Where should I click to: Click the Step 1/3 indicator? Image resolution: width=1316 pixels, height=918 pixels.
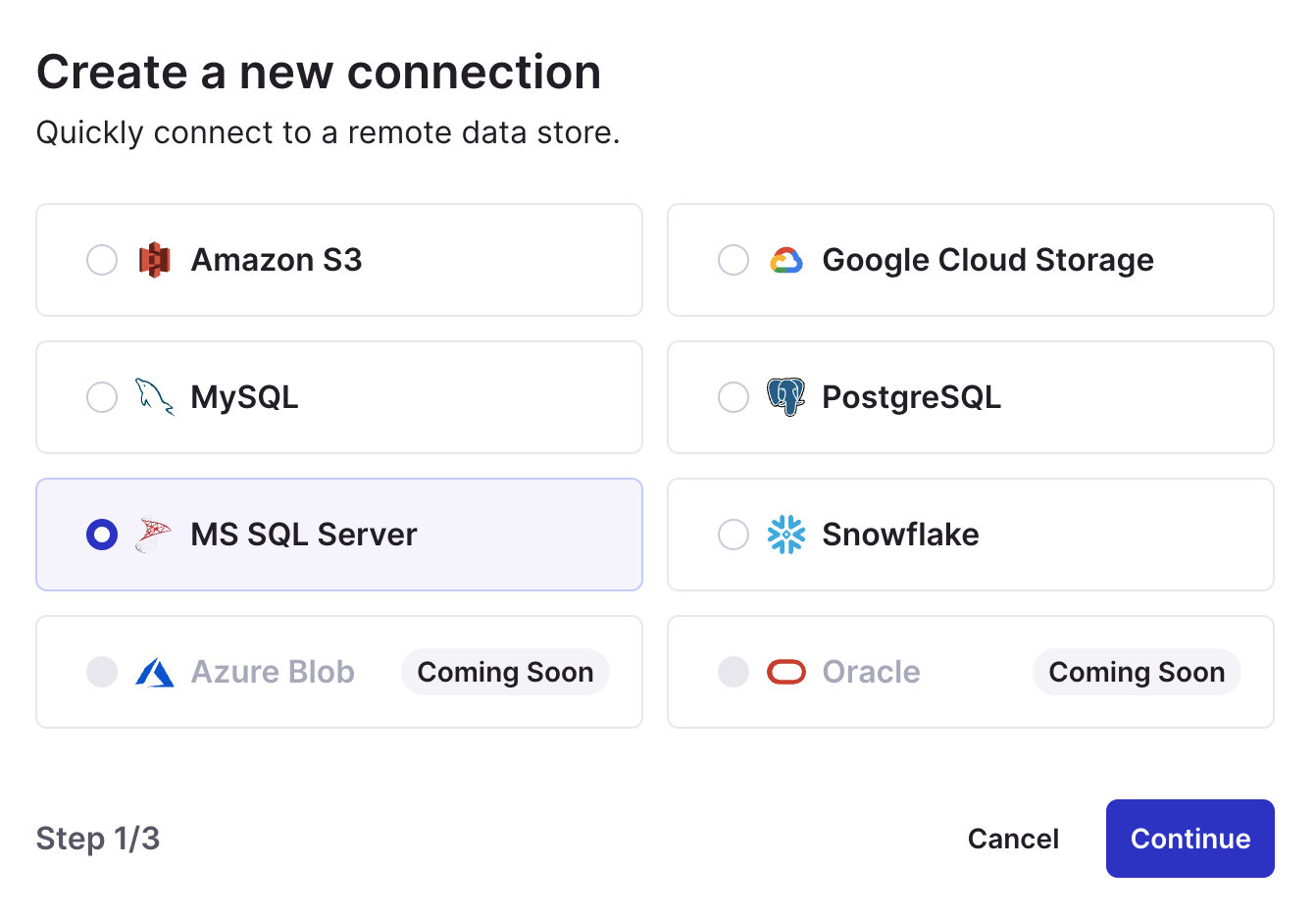pos(98,839)
